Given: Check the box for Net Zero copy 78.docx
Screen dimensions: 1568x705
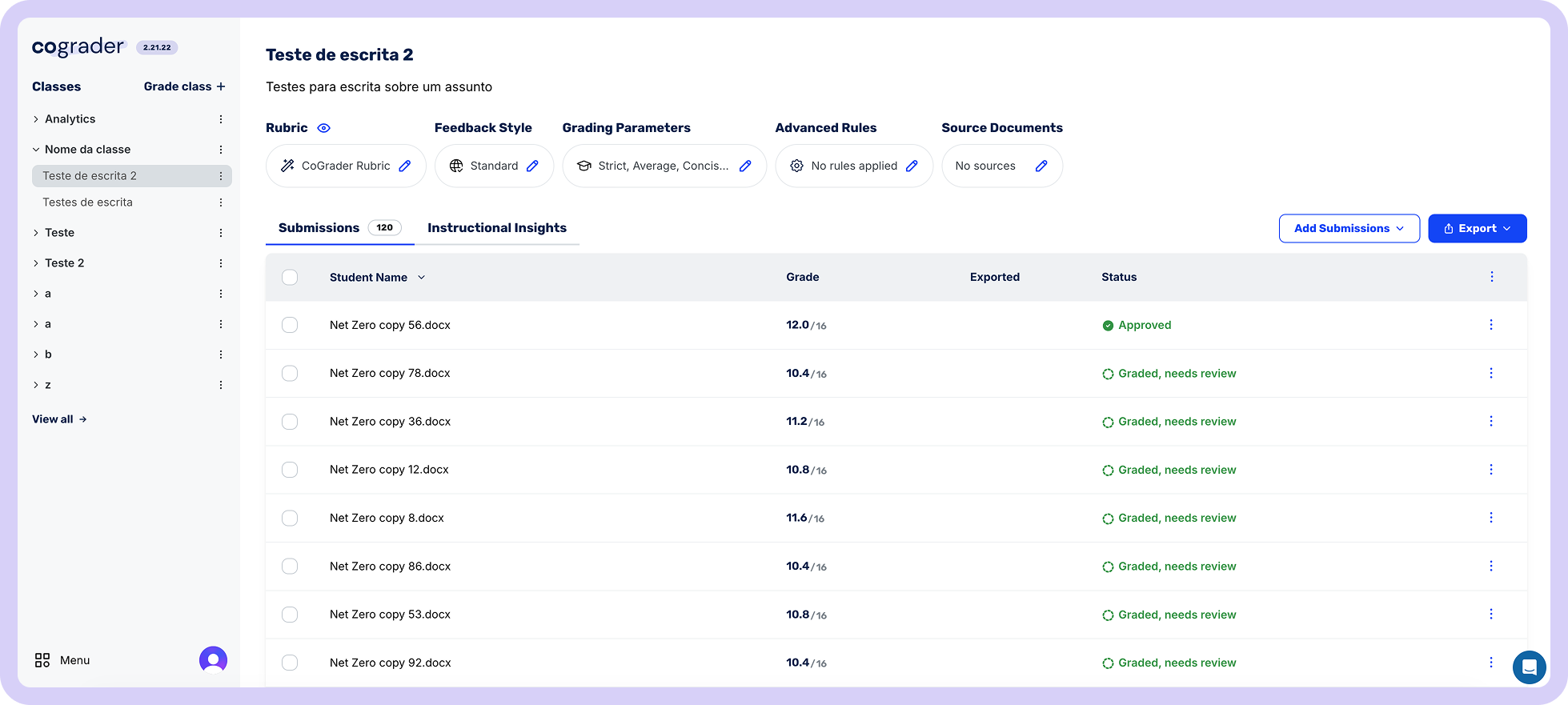Looking at the screenshot, I should pyautogui.click(x=290, y=374).
